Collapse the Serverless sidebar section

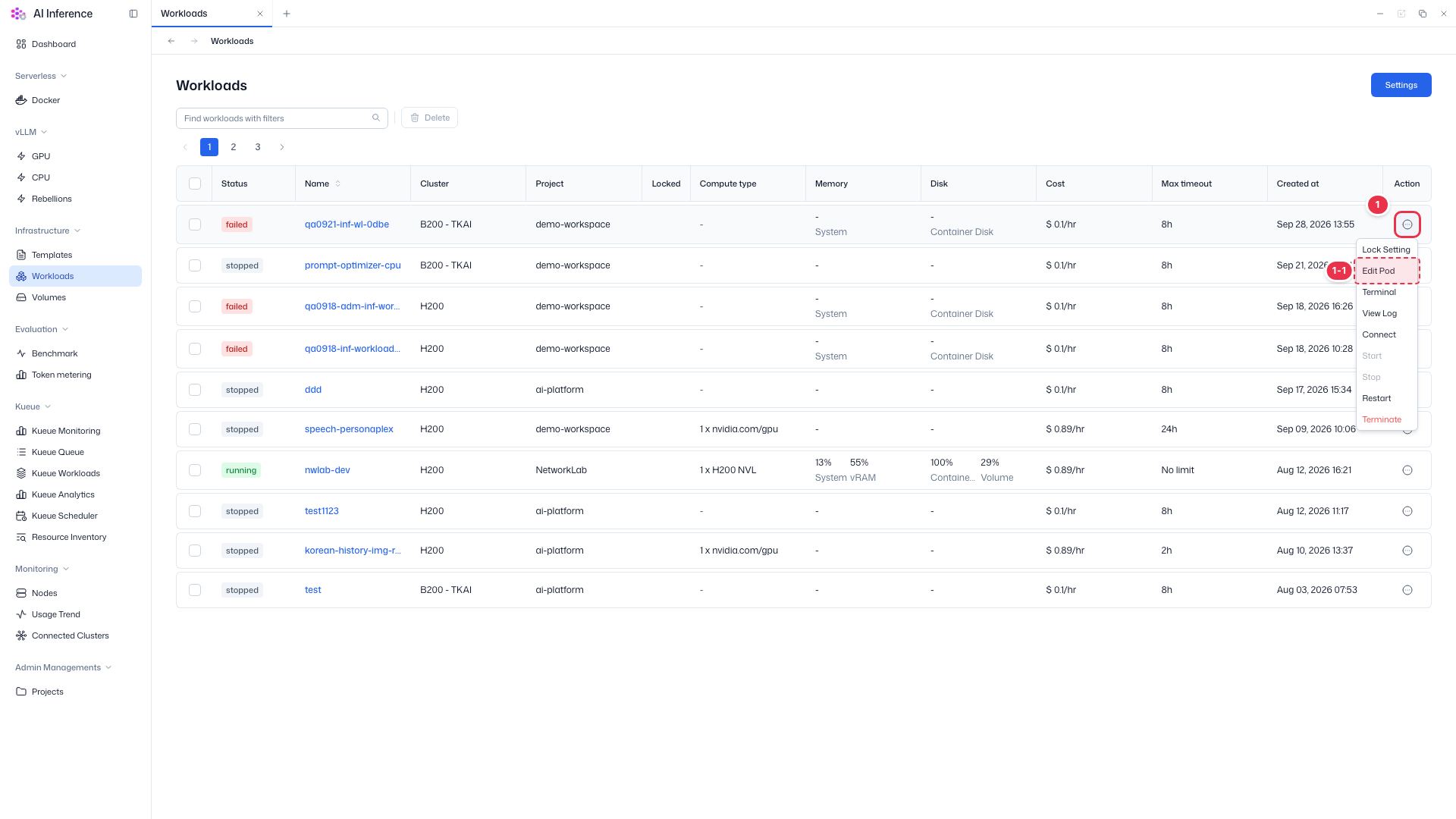41,76
